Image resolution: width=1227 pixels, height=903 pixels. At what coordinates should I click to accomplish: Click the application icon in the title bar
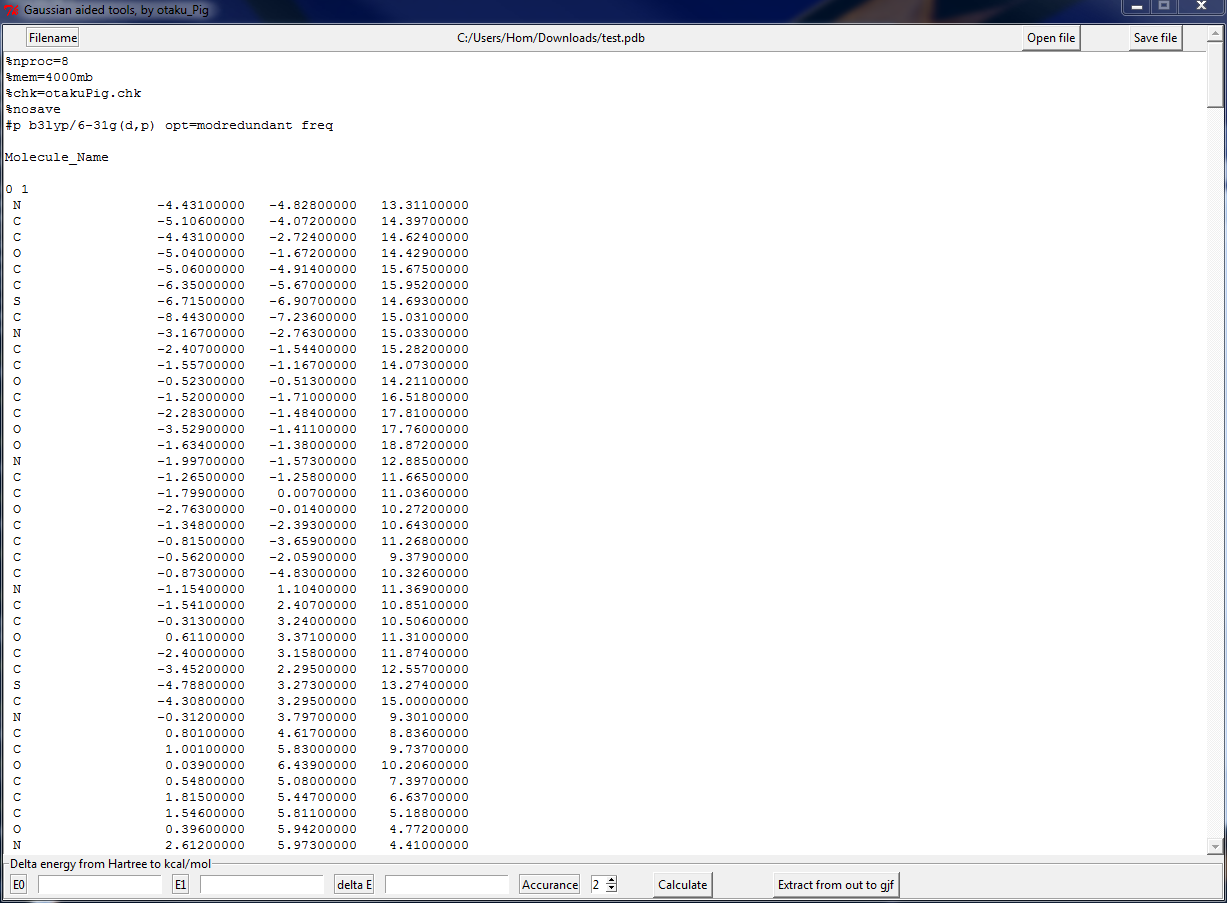click(x=12, y=10)
